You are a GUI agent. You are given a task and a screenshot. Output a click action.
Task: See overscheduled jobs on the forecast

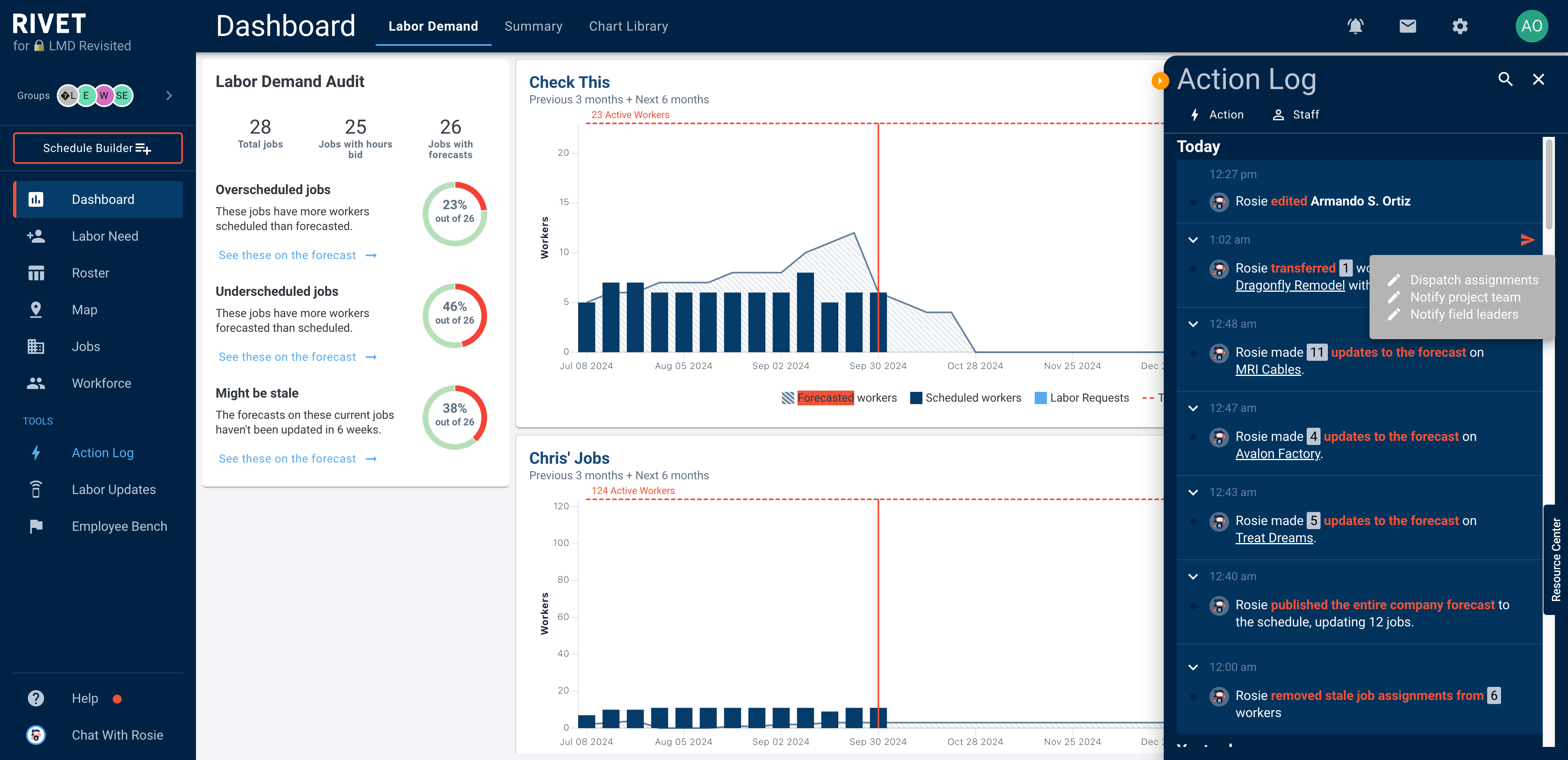(x=298, y=255)
